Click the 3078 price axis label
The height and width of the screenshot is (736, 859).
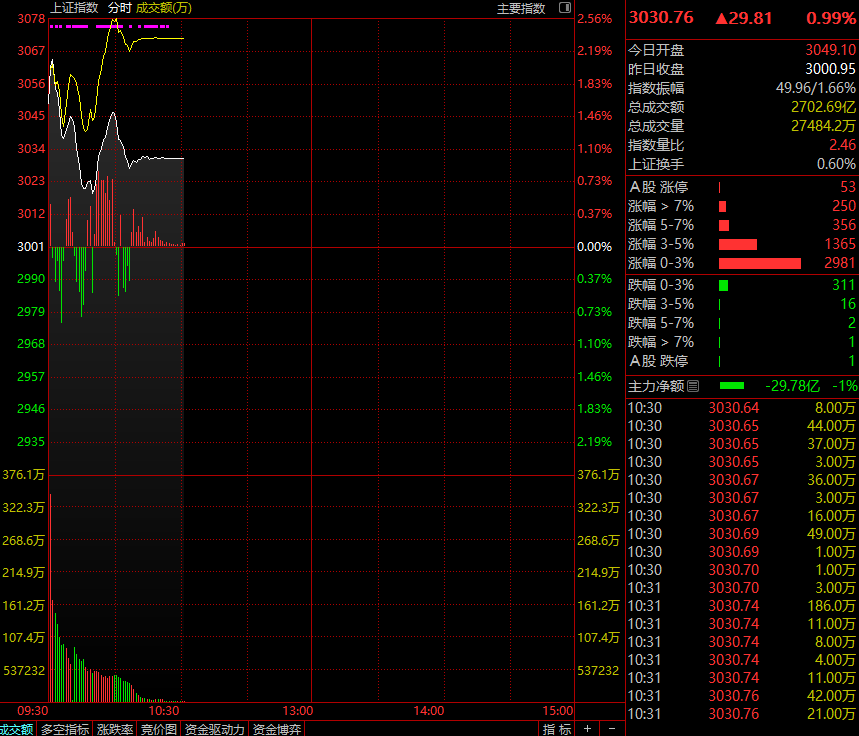(31, 19)
